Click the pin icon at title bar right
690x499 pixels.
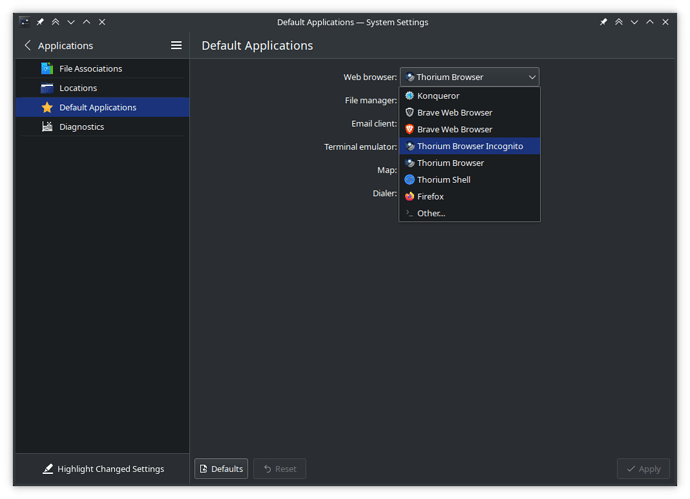click(603, 22)
